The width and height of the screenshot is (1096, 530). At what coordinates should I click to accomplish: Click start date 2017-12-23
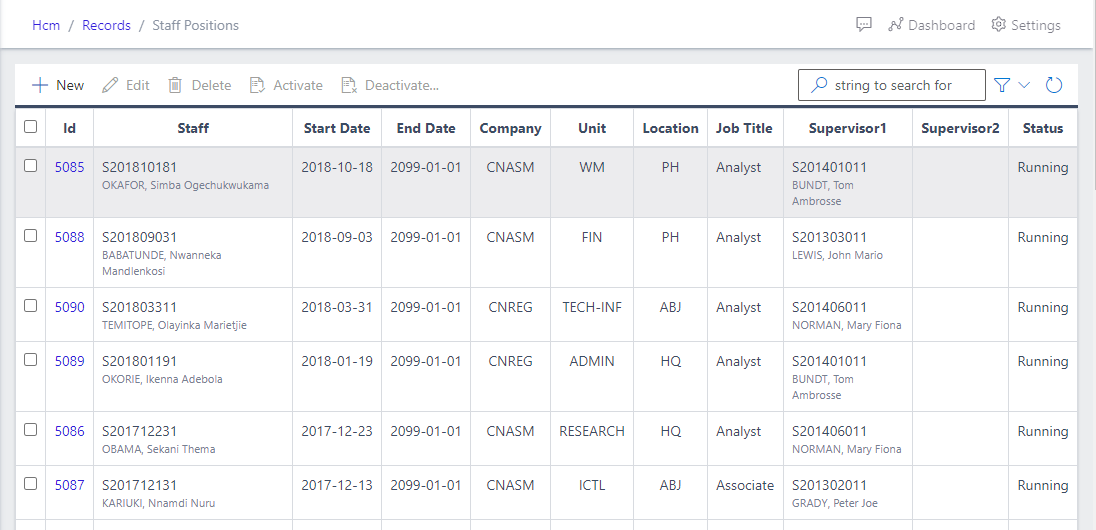point(337,431)
